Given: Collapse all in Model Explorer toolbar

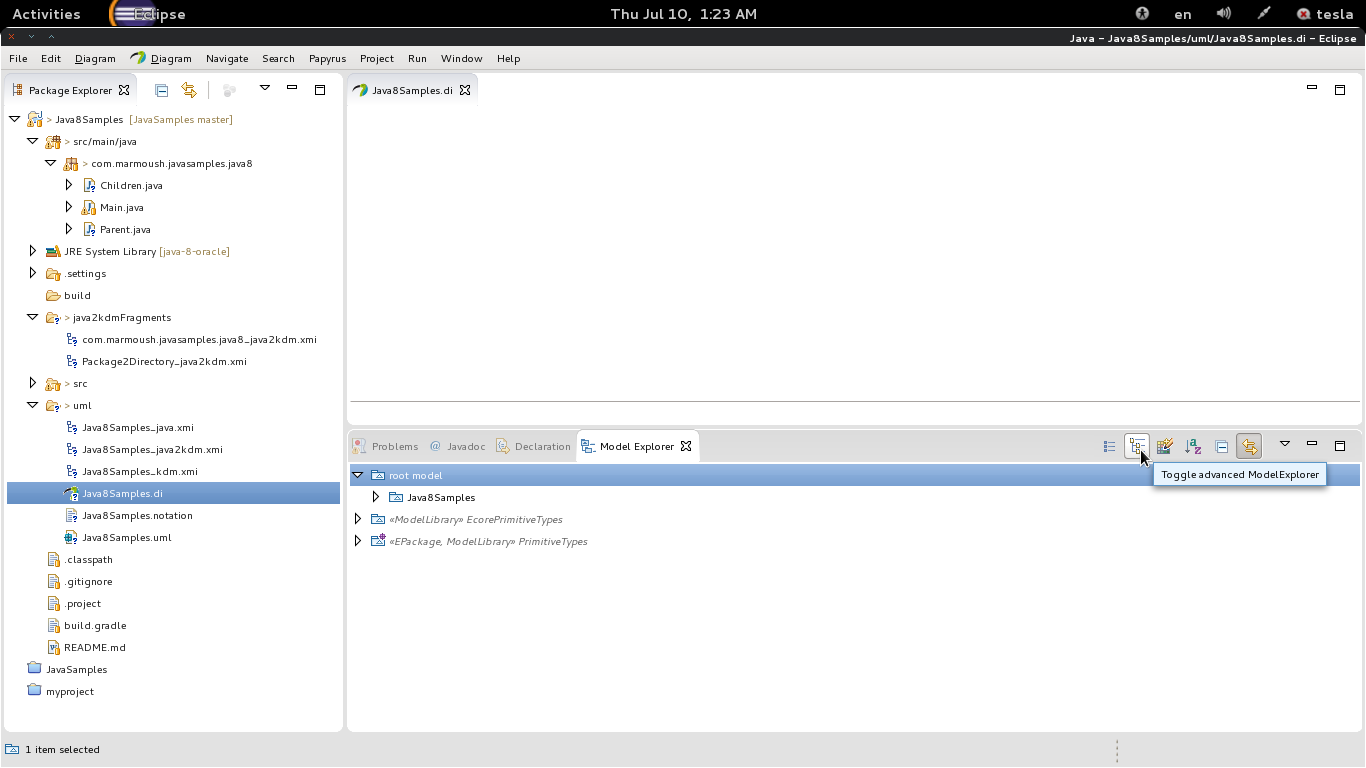Looking at the screenshot, I should [x=1221, y=446].
